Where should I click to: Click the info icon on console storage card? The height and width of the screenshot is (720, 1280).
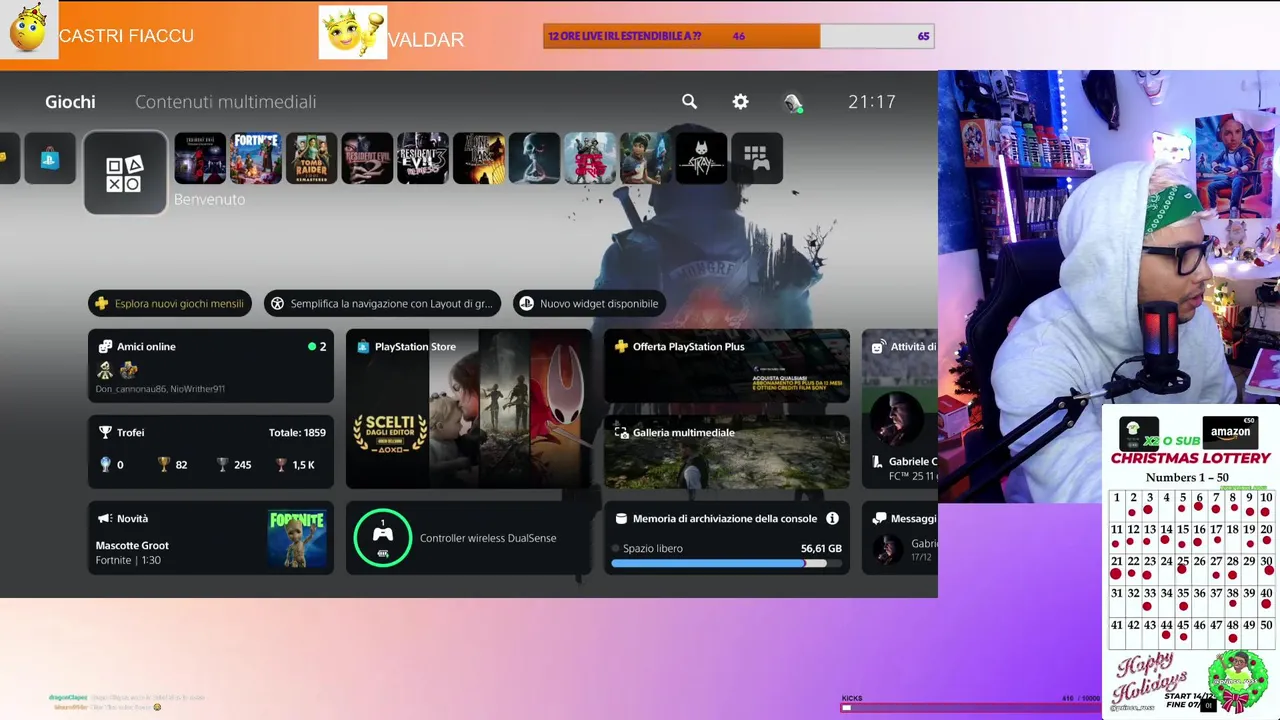point(832,519)
